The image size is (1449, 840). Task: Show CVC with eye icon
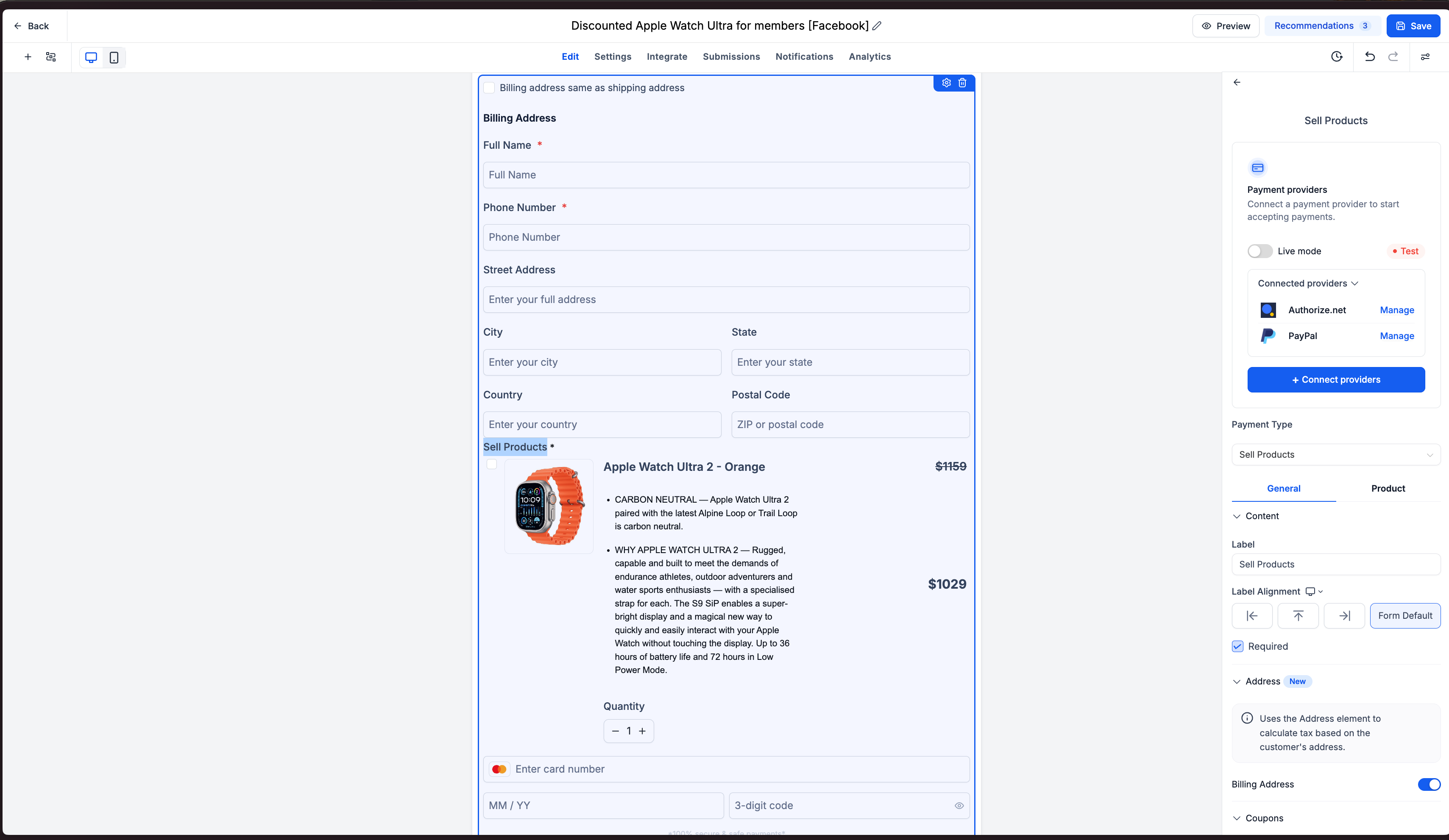click(959, 806)
